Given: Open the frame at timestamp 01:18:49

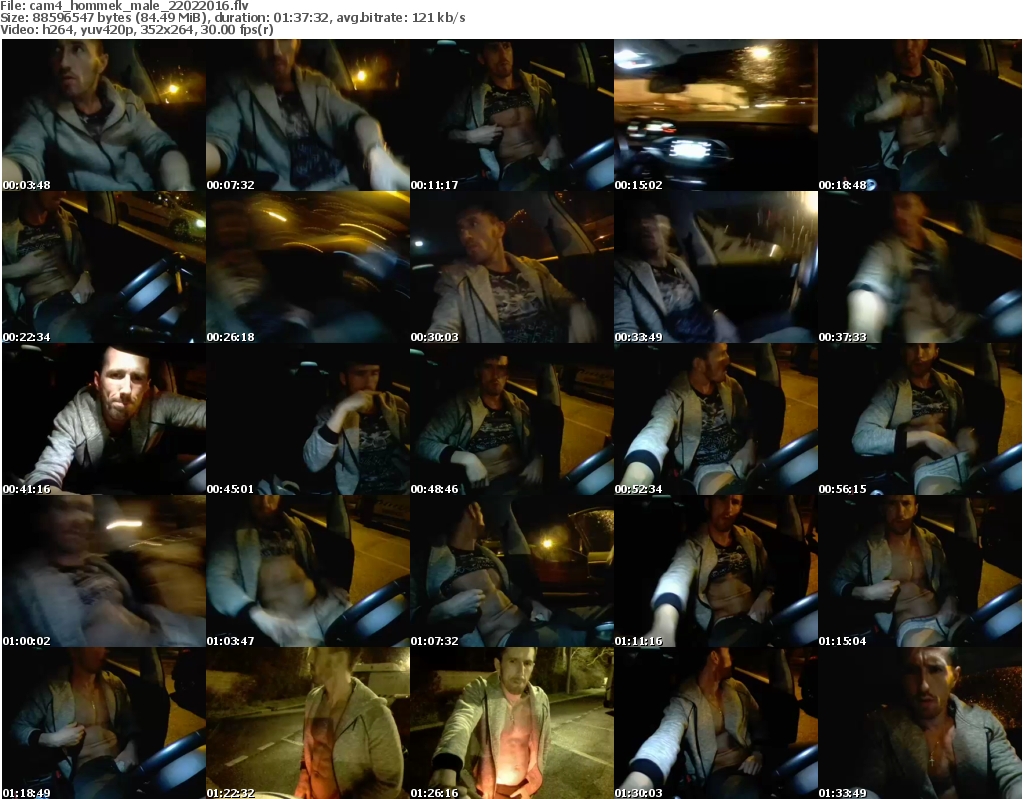Looking at the screenshot, I should click(x=104, y=723).
